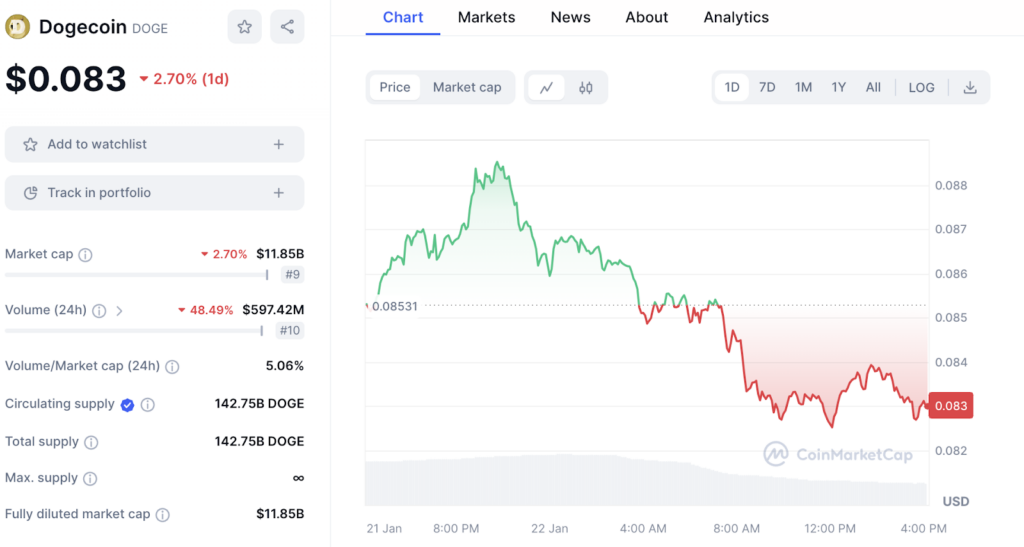Click the 0.083 current price chart label
This screenshot has height=547, width=1024.
[x=950, y=406]
